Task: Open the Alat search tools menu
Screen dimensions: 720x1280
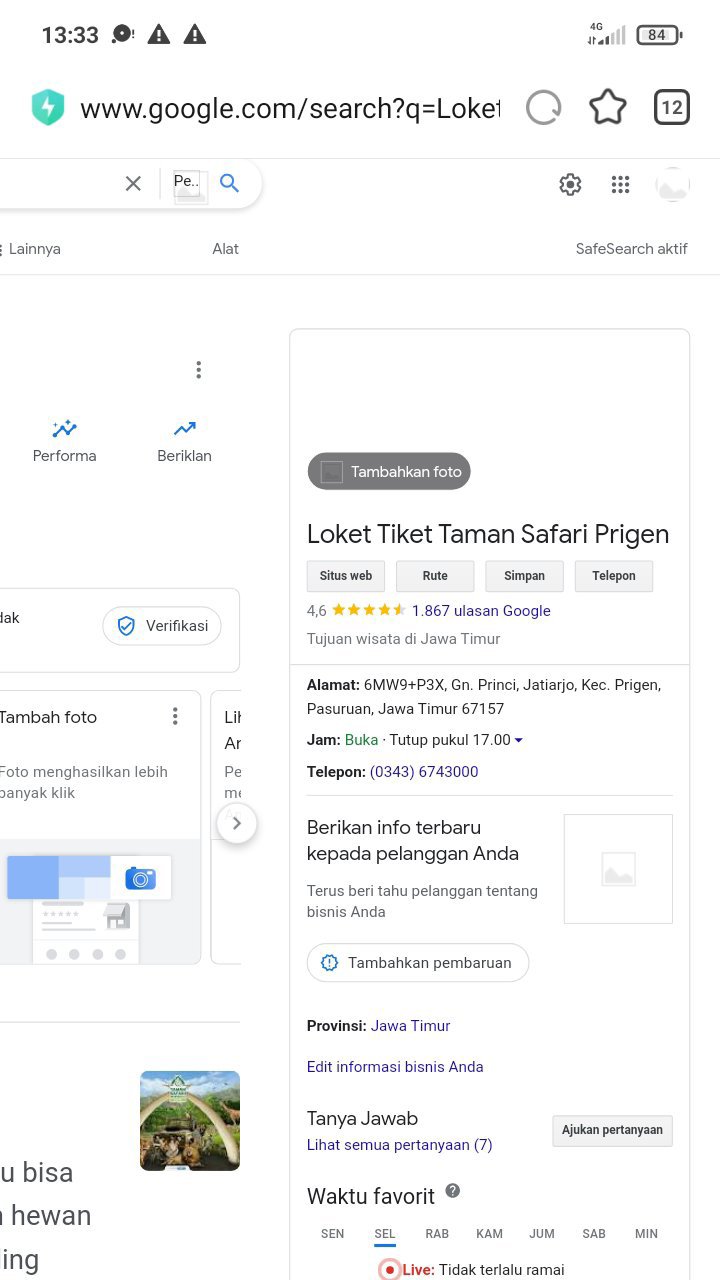Action: click(x=225, y=249)
